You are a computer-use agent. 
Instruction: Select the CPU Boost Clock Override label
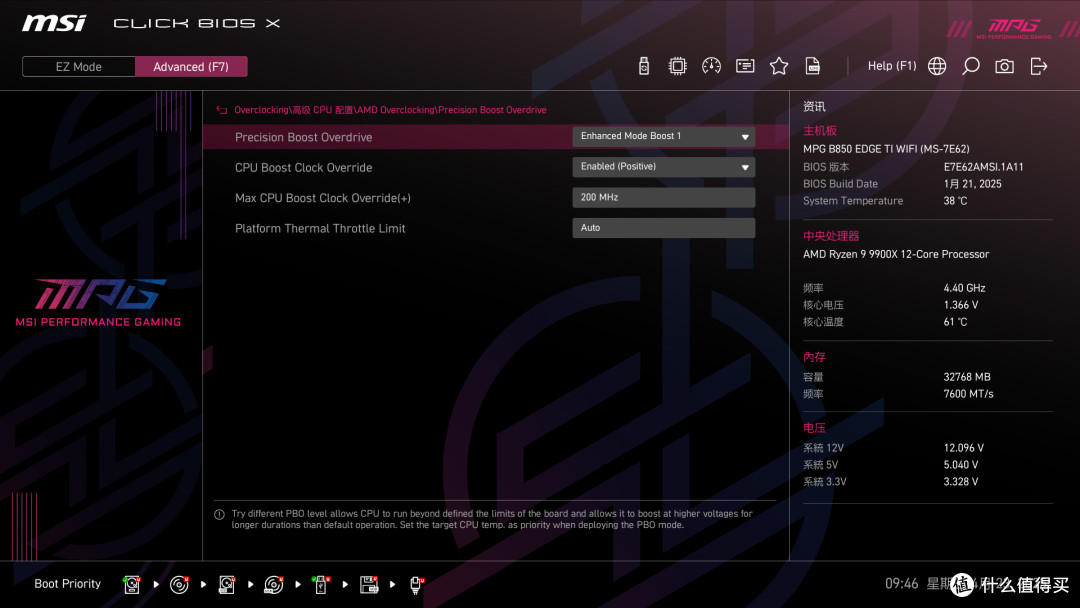(x=303, y=167)
